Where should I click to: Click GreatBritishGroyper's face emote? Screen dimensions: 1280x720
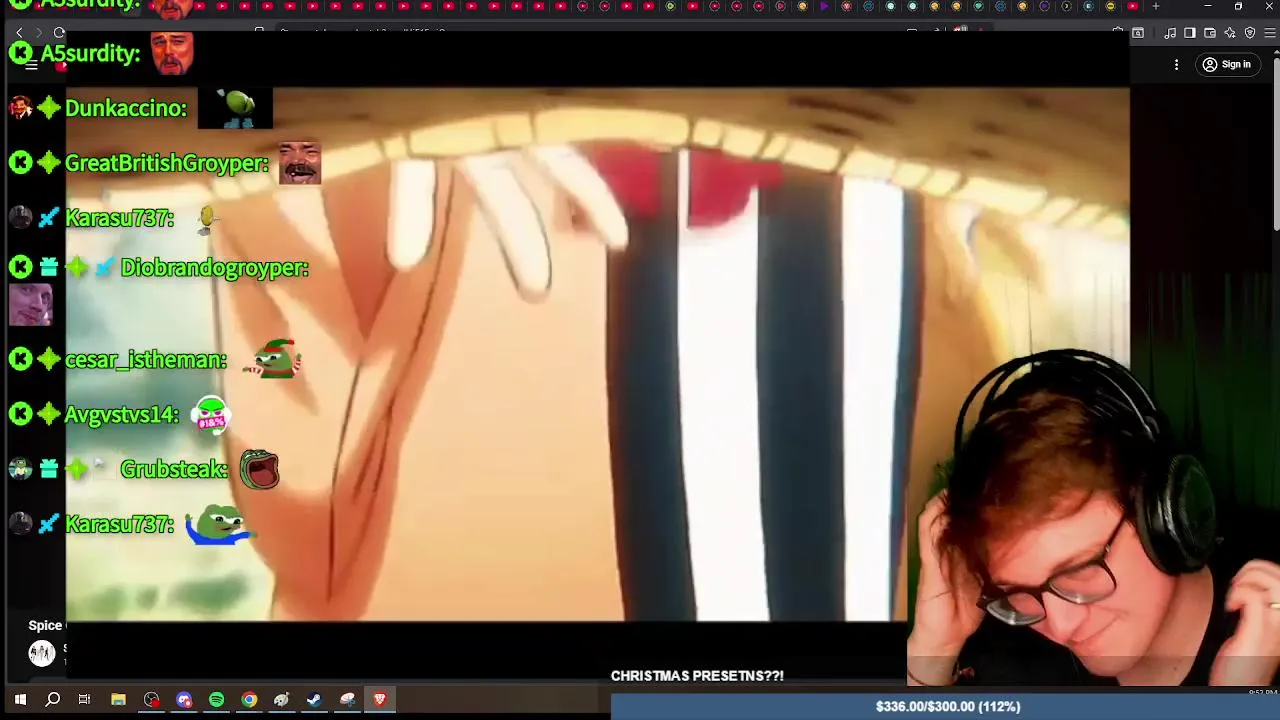[x=299, y=163]
